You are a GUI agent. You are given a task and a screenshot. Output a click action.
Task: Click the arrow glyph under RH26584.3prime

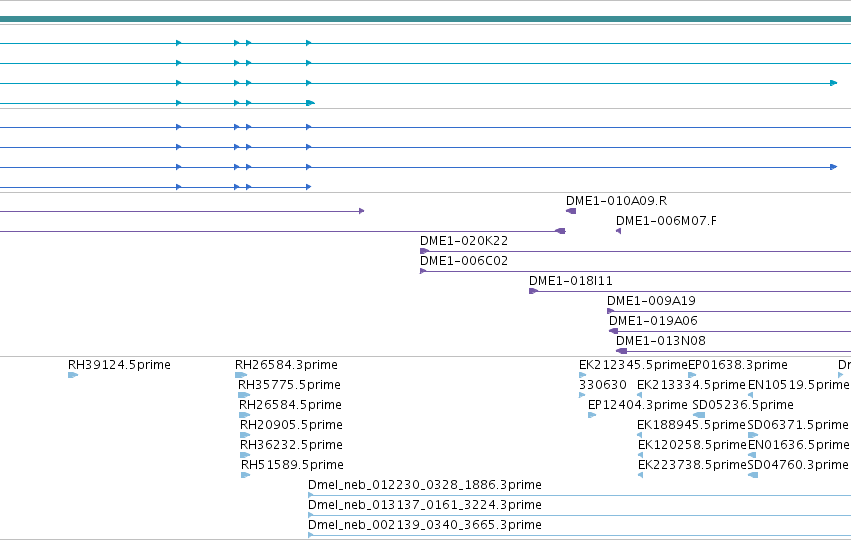pyautogui.click(x=241, y=375)
